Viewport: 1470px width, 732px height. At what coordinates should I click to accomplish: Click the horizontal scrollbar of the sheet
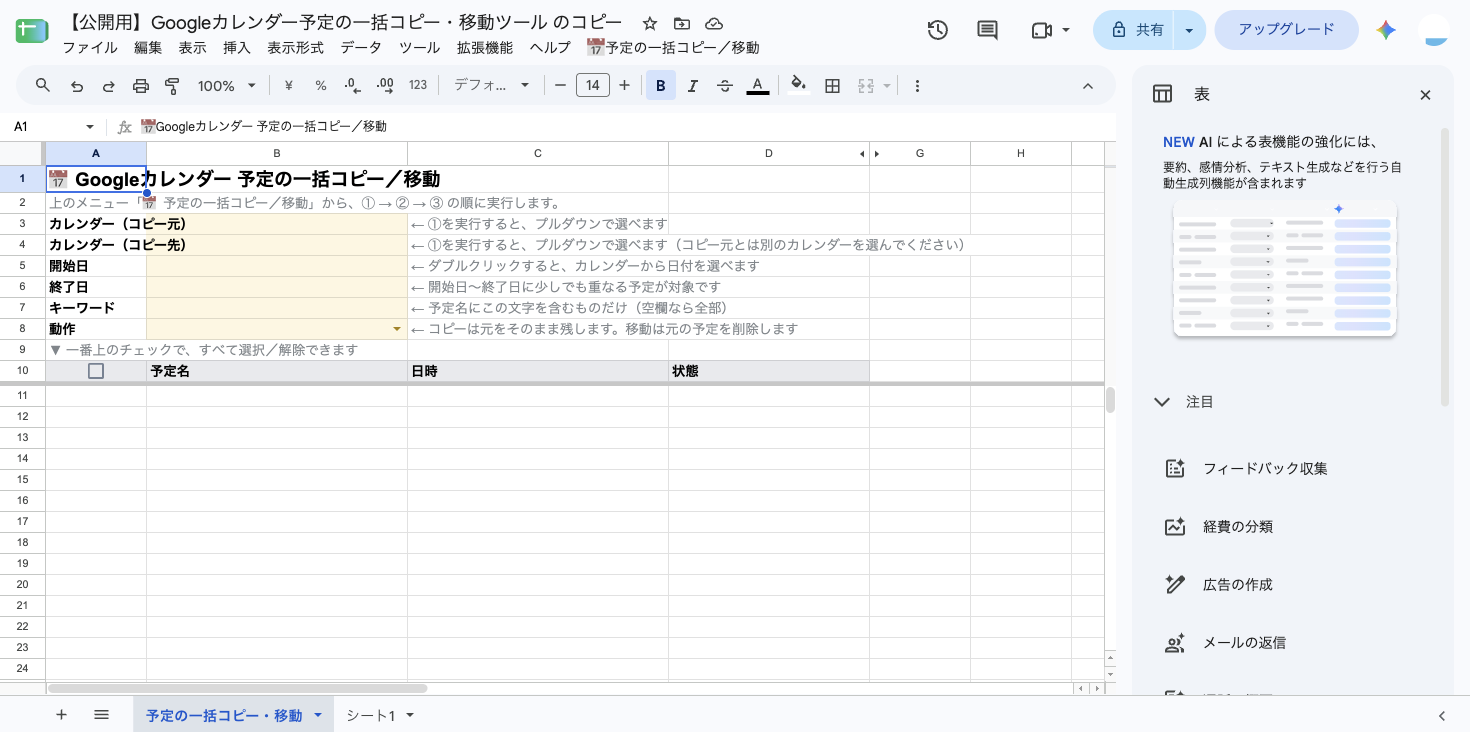click(x=237, y=689)
